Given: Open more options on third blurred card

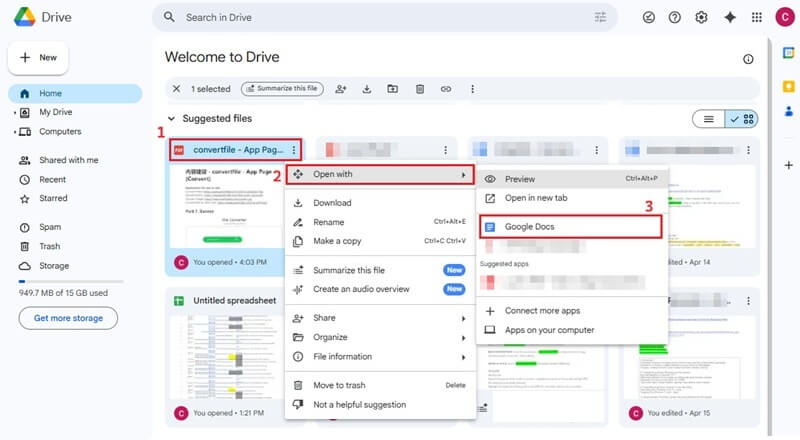Looking at the screenshot, I should [596, 150].
